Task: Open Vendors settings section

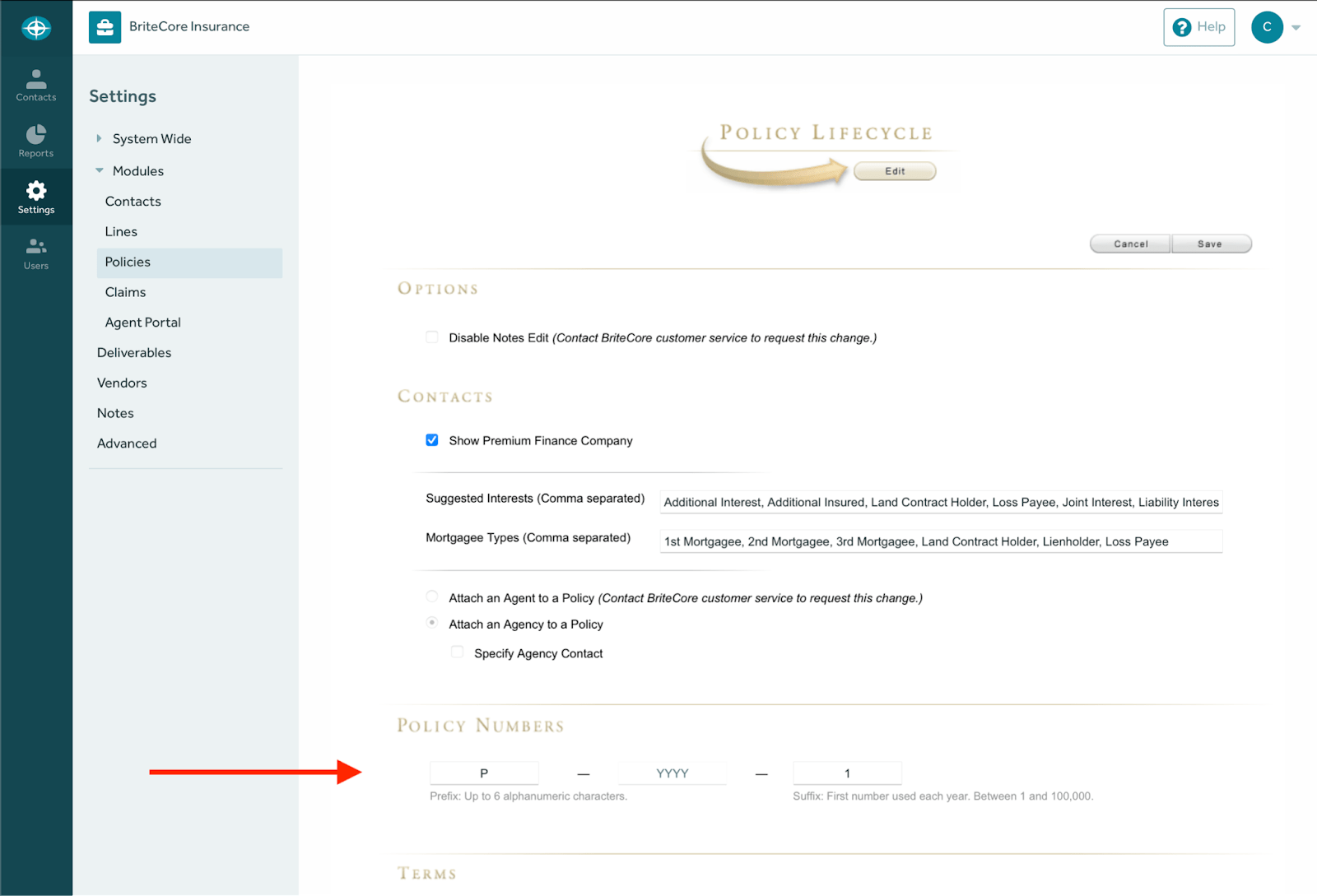Action: click(122, 383)
